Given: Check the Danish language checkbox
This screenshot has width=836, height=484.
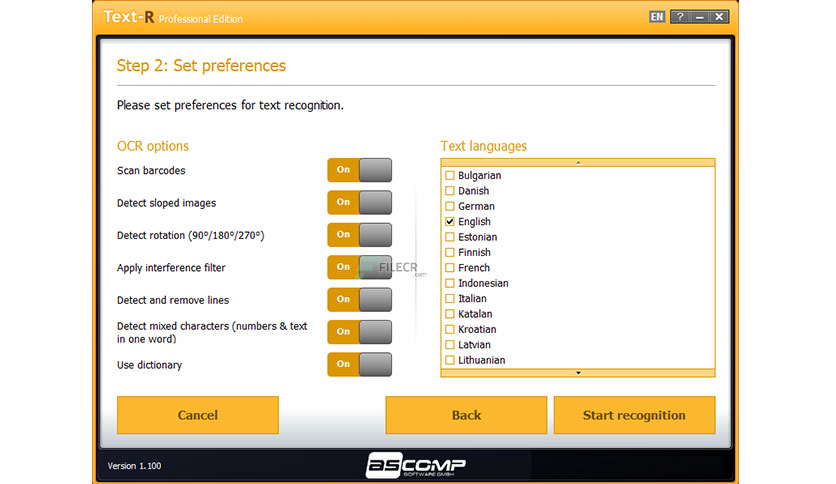Looking at the screenshot, I should (450, 191).
